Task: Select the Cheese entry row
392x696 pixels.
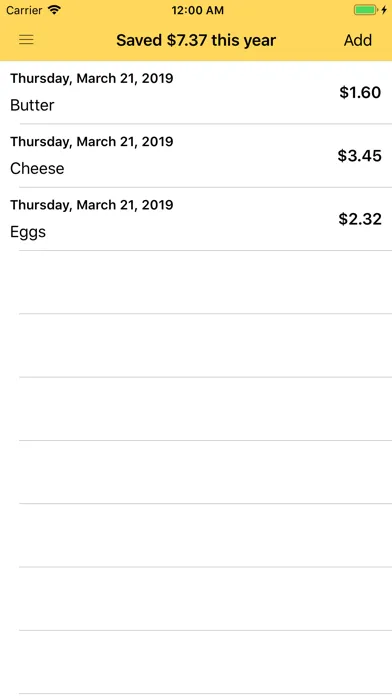Action: pos(196,156)
